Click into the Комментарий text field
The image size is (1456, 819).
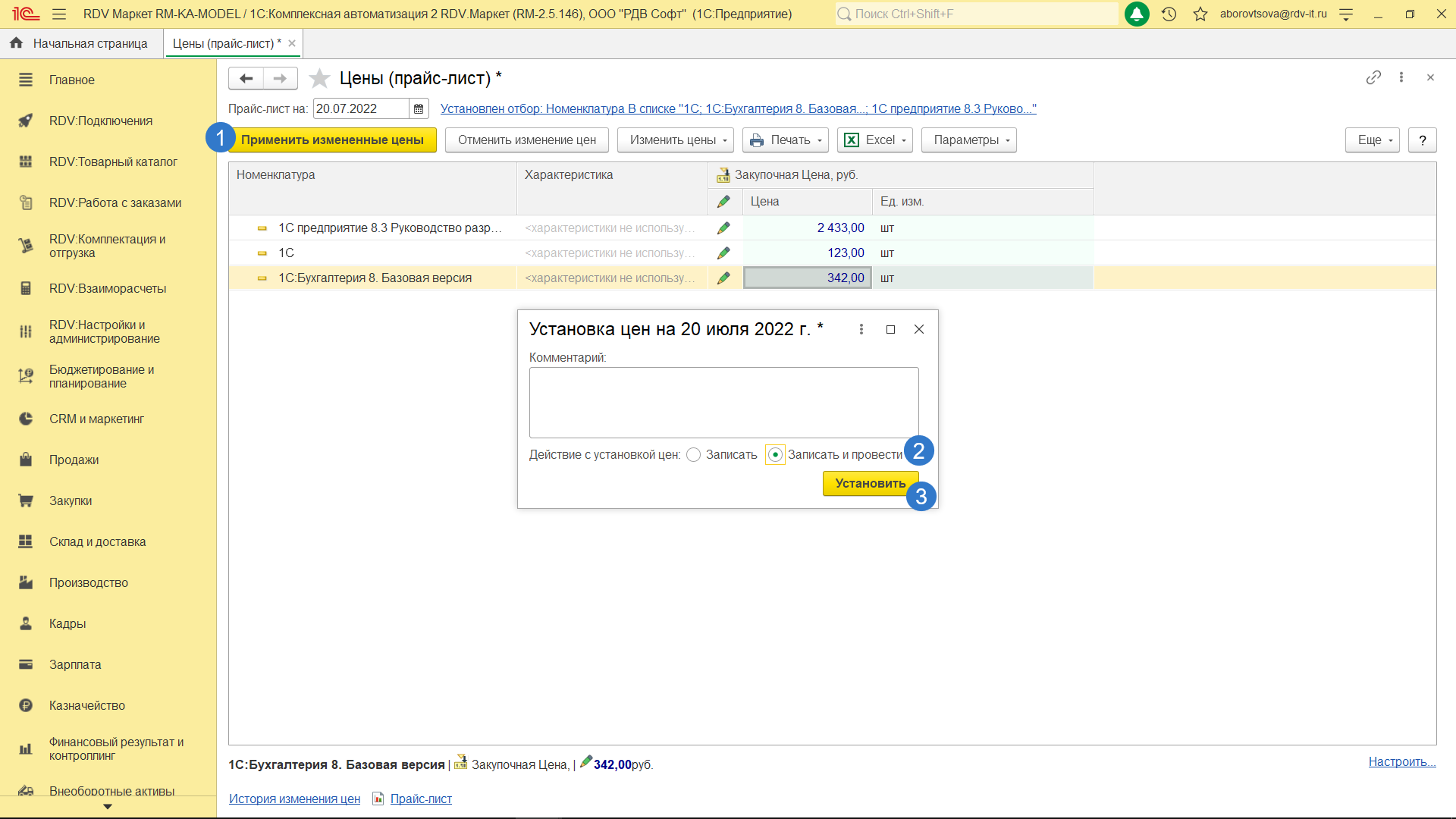coord(723,403)
